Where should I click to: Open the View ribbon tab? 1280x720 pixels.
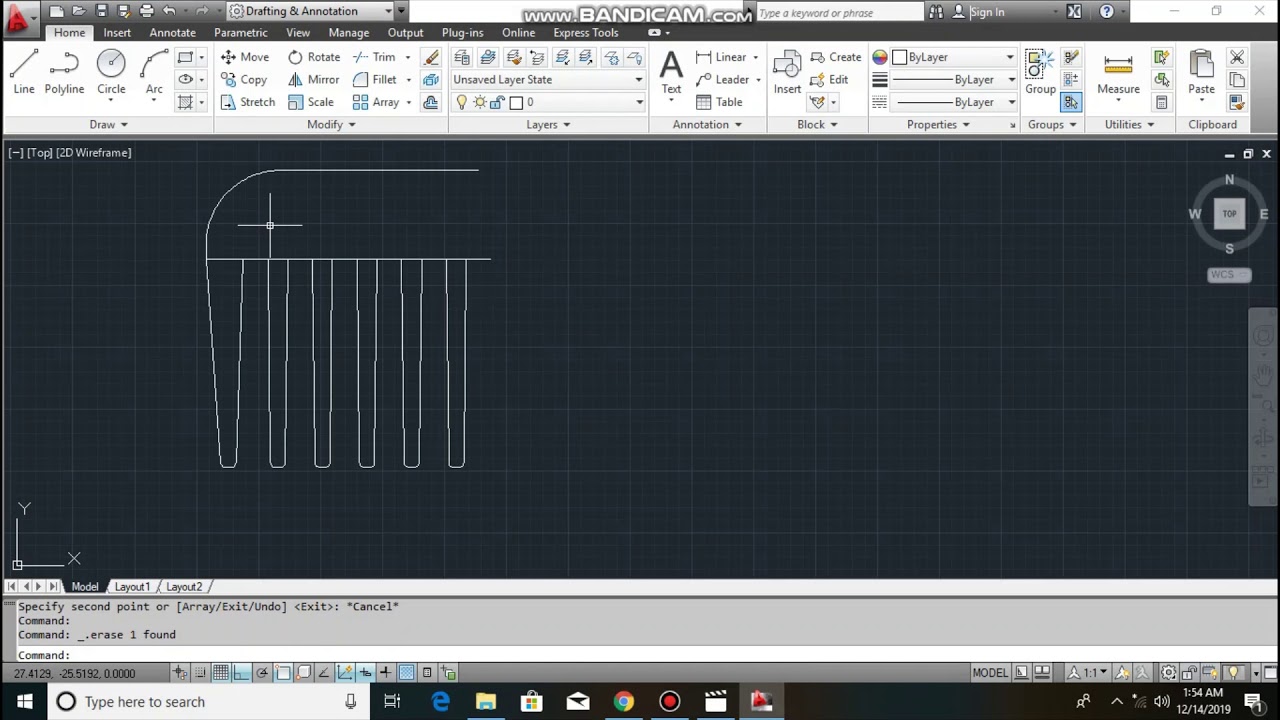click(298, 33)
